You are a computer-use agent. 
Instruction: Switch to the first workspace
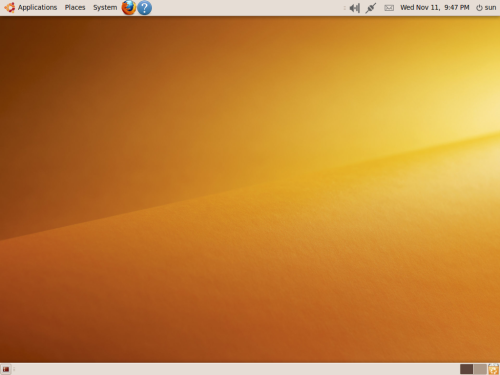tap(466, 369)
